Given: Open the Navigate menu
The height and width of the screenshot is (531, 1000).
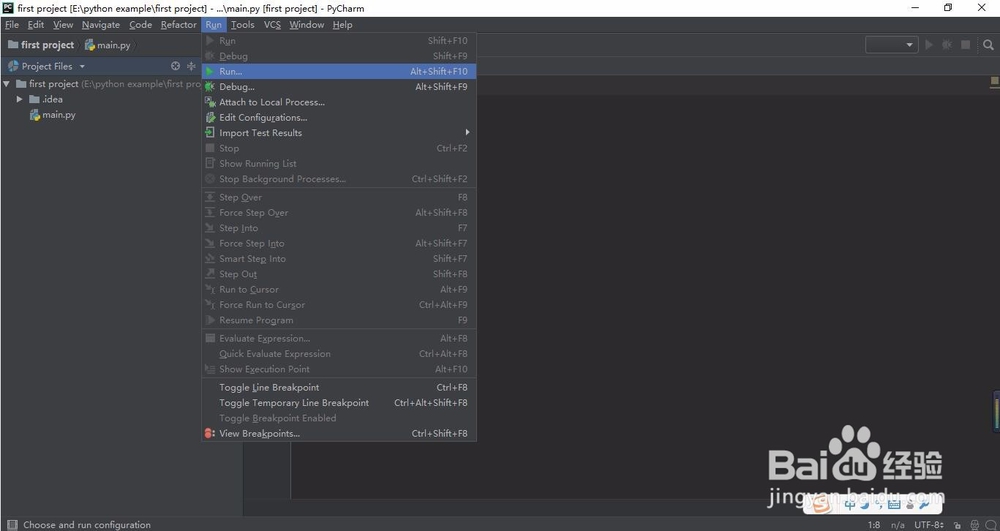Looking at the screenshot, I should tap(101, 25).
